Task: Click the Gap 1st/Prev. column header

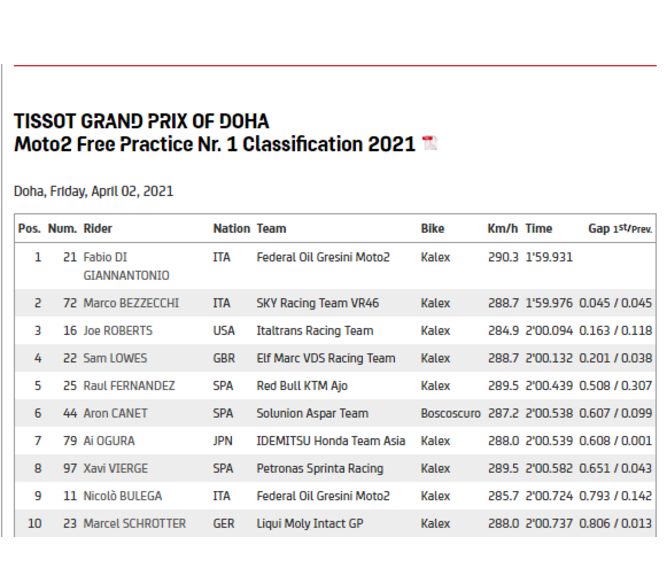Action: (620, 229)
